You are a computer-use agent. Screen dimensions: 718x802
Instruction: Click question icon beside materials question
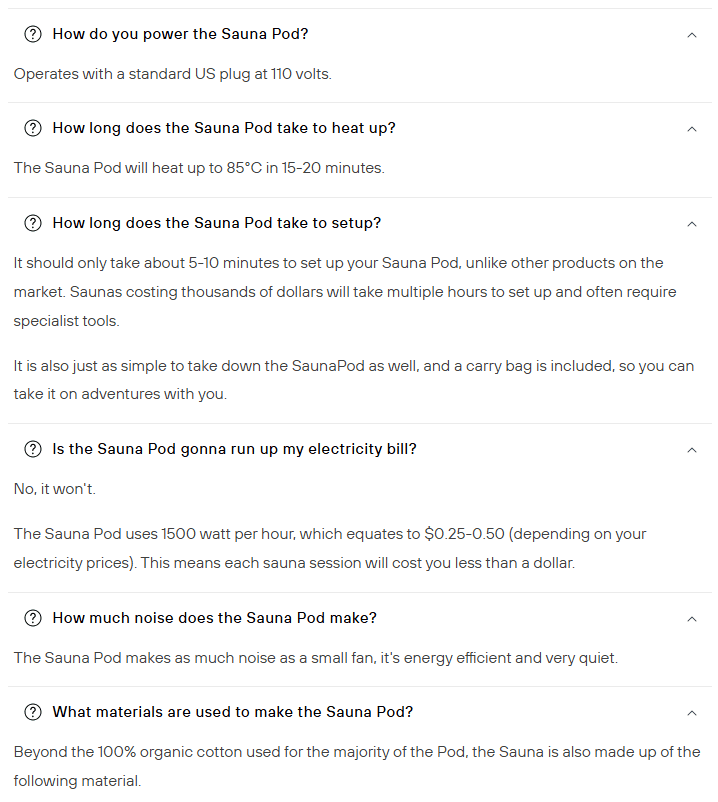click(33, 712)
